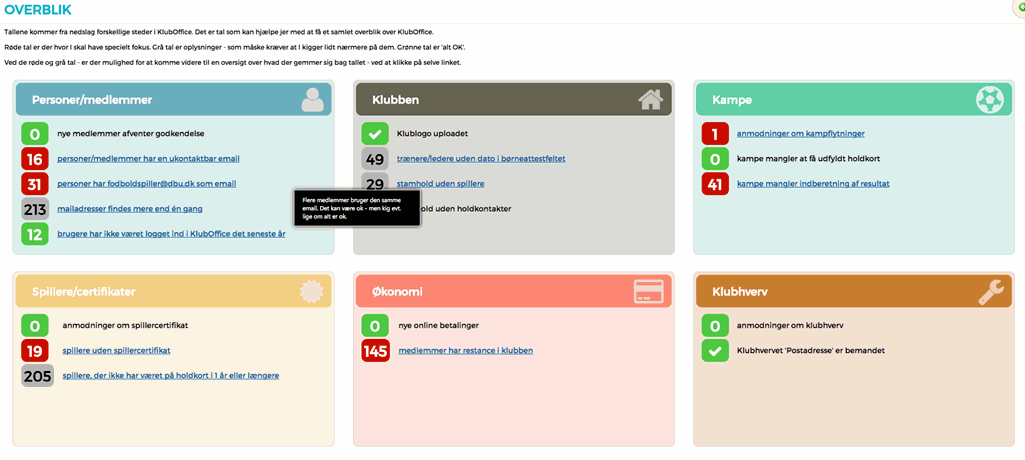This screenshot has height=460, width=1025.
Task: Click the green 12 badge for inactive users
Action: click(35, 234)
